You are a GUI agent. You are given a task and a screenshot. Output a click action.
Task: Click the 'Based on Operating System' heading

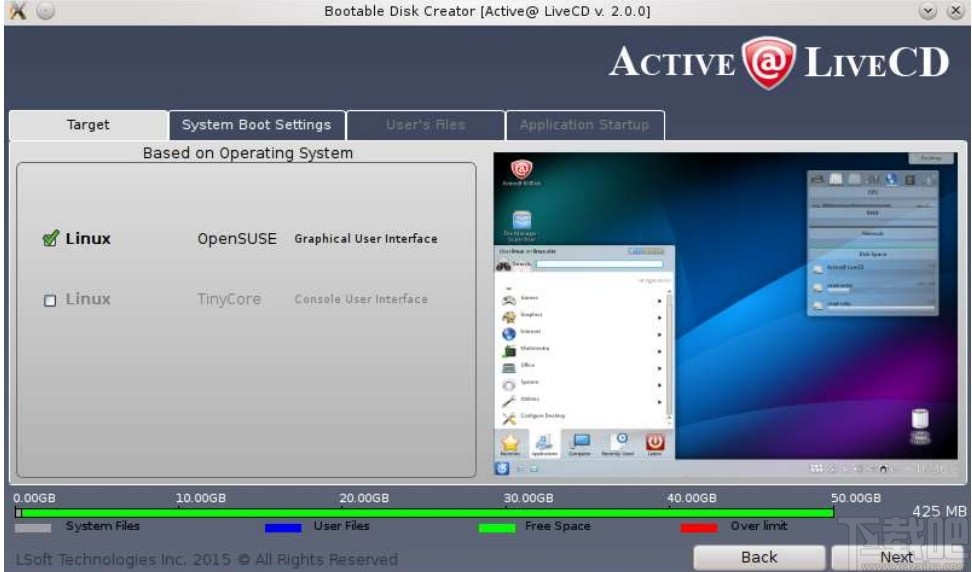[x=247, y=153]
